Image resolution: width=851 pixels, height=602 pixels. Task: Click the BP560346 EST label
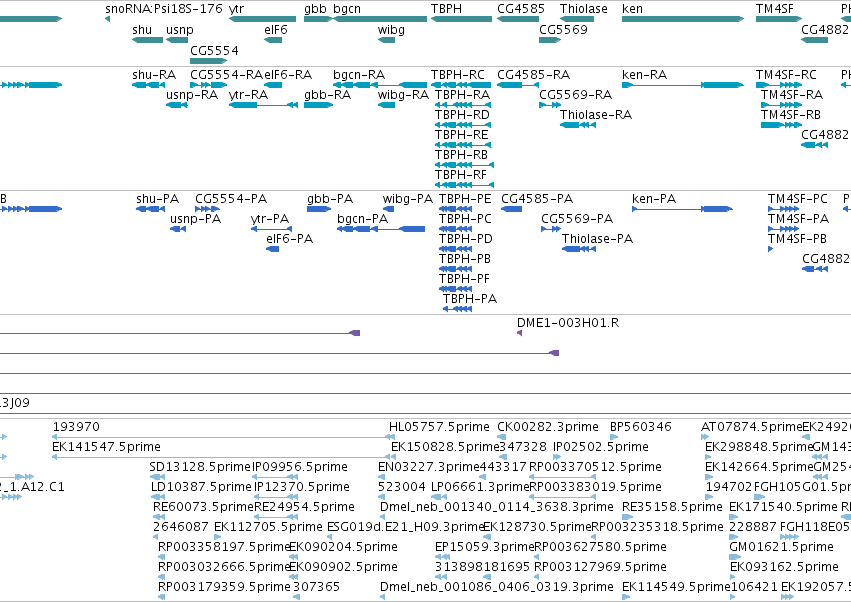641,427
